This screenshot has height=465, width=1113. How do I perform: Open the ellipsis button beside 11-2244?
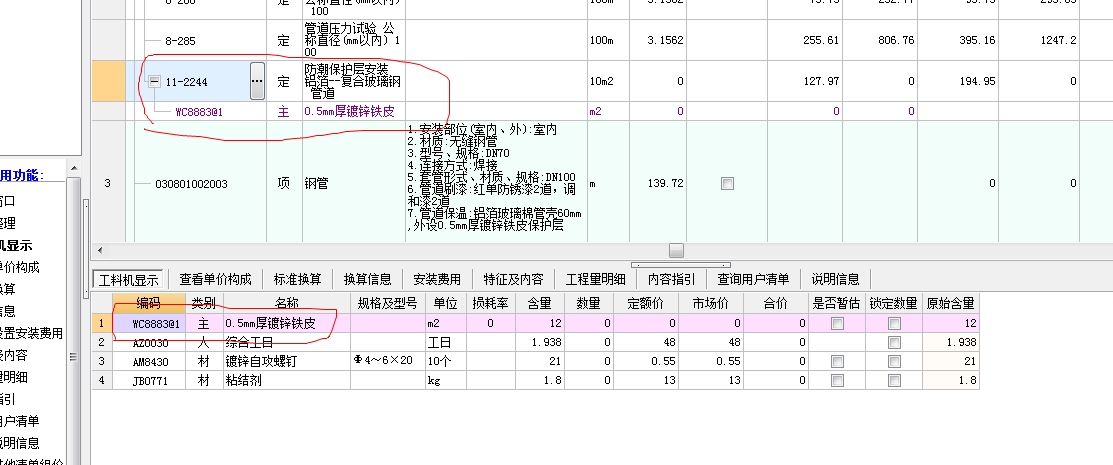257,81
